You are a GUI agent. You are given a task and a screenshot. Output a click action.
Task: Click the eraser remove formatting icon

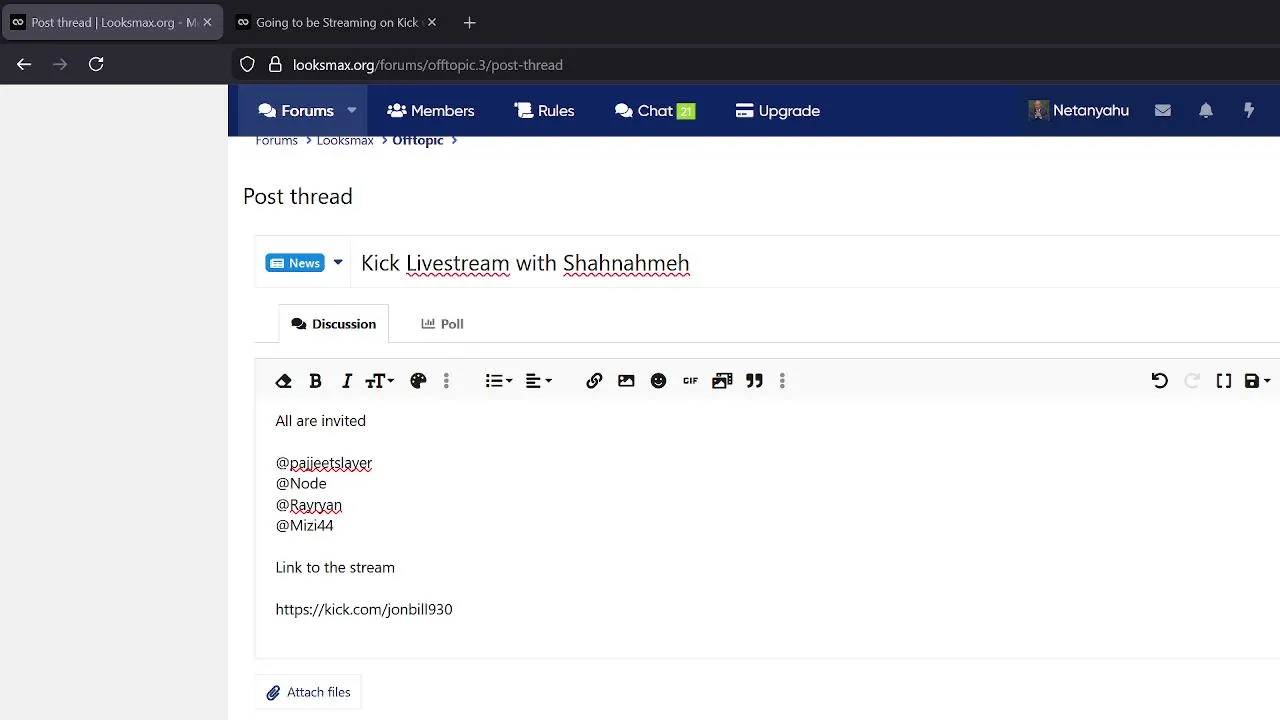tap(284, 381)
